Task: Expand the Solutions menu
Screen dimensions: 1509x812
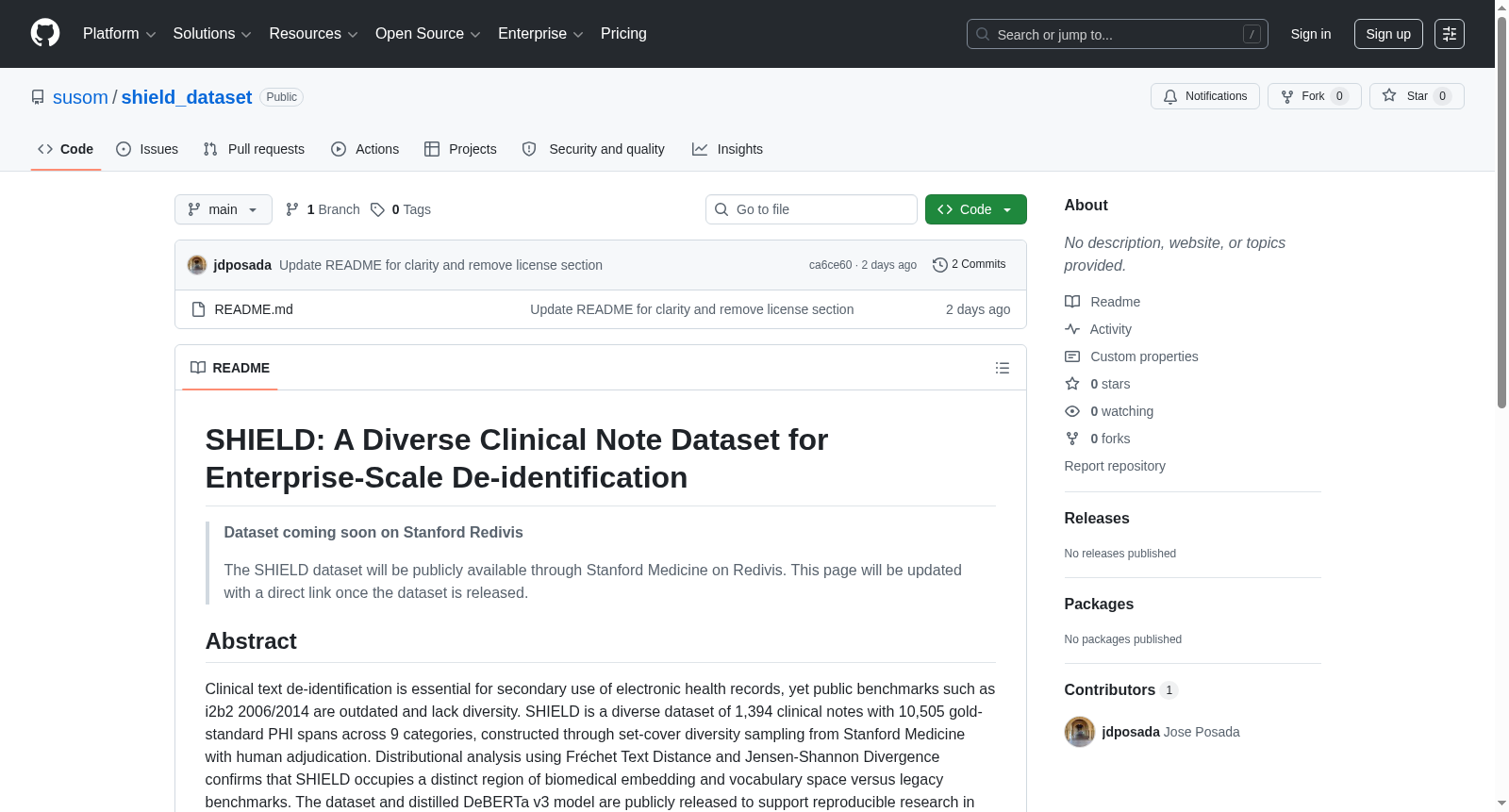Action: click(x=212, y=34)
